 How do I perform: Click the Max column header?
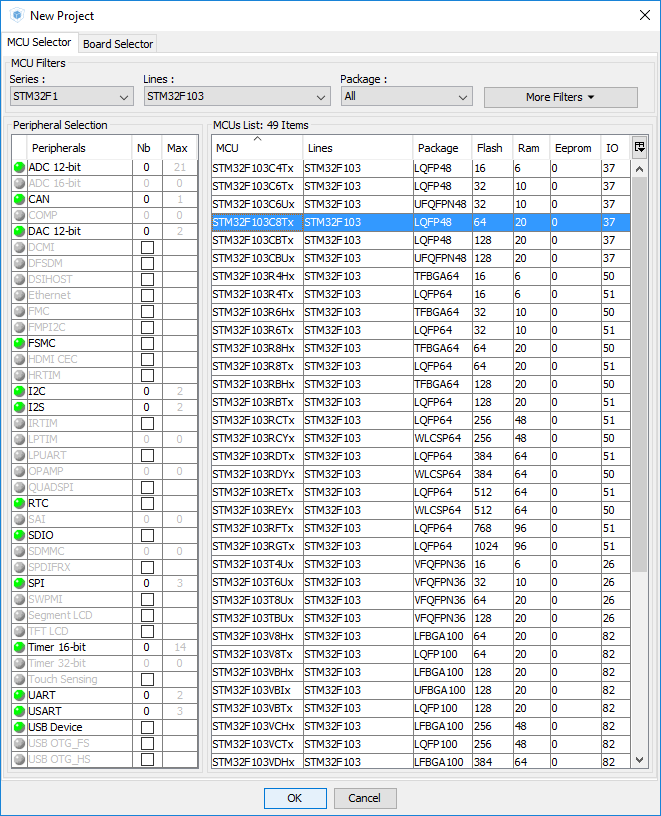[180, 148]
